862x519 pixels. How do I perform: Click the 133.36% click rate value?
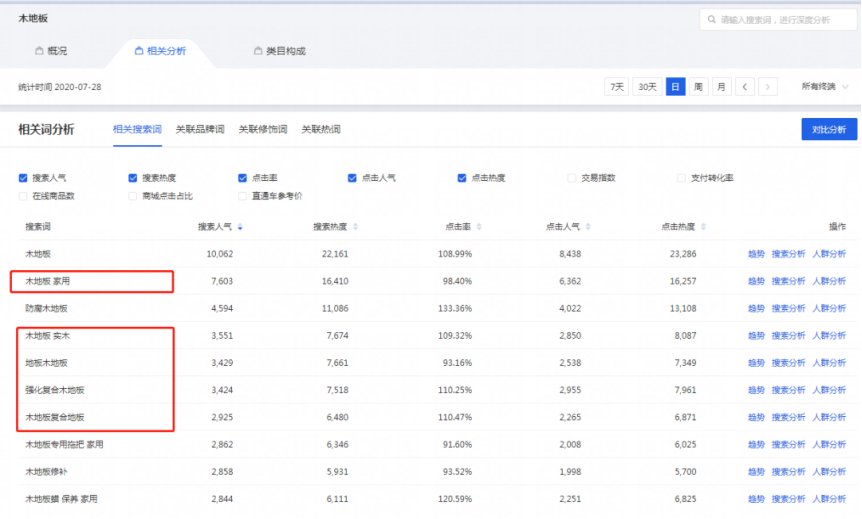(x=455, y=308)
